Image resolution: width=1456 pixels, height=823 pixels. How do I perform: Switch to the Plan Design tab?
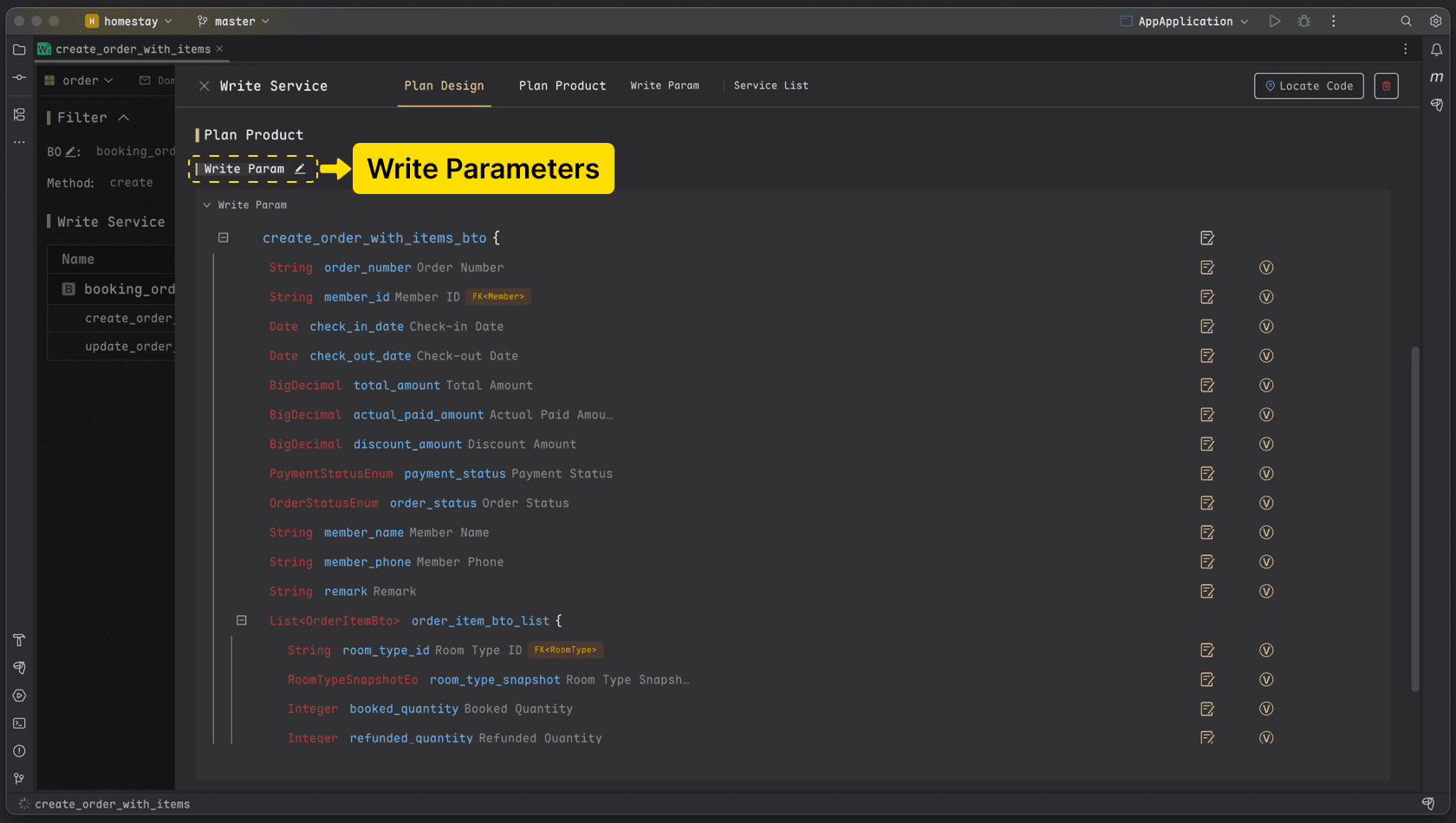[x=444, y=86]
